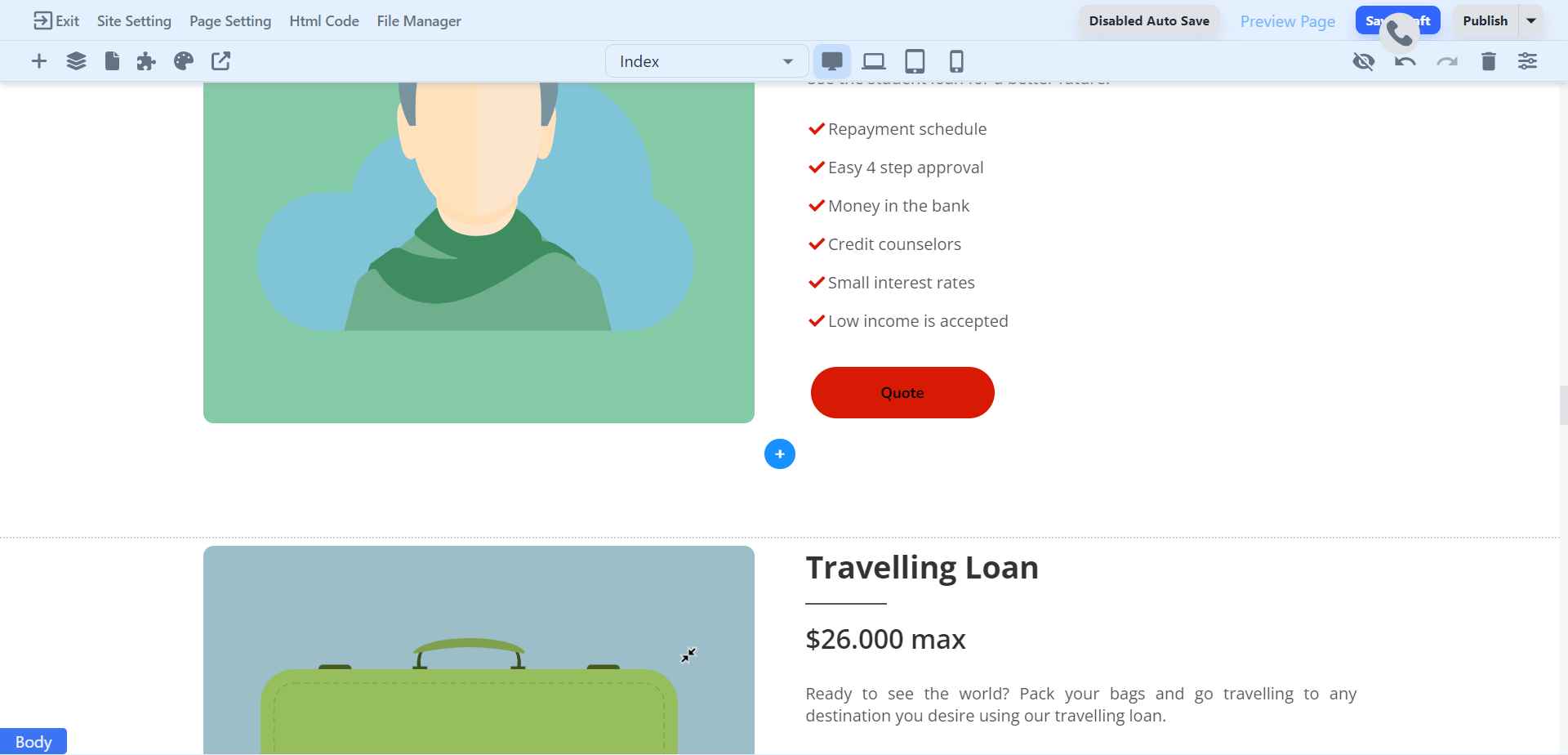Click the Preview Page link
Viewport: 1568px width, 755px height.
(1287, 20)
